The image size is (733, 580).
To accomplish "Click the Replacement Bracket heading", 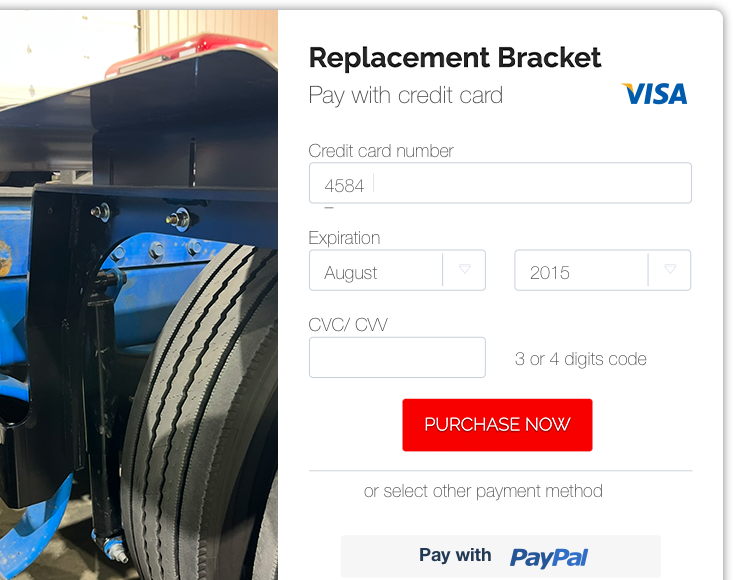I will click(455, 58).
